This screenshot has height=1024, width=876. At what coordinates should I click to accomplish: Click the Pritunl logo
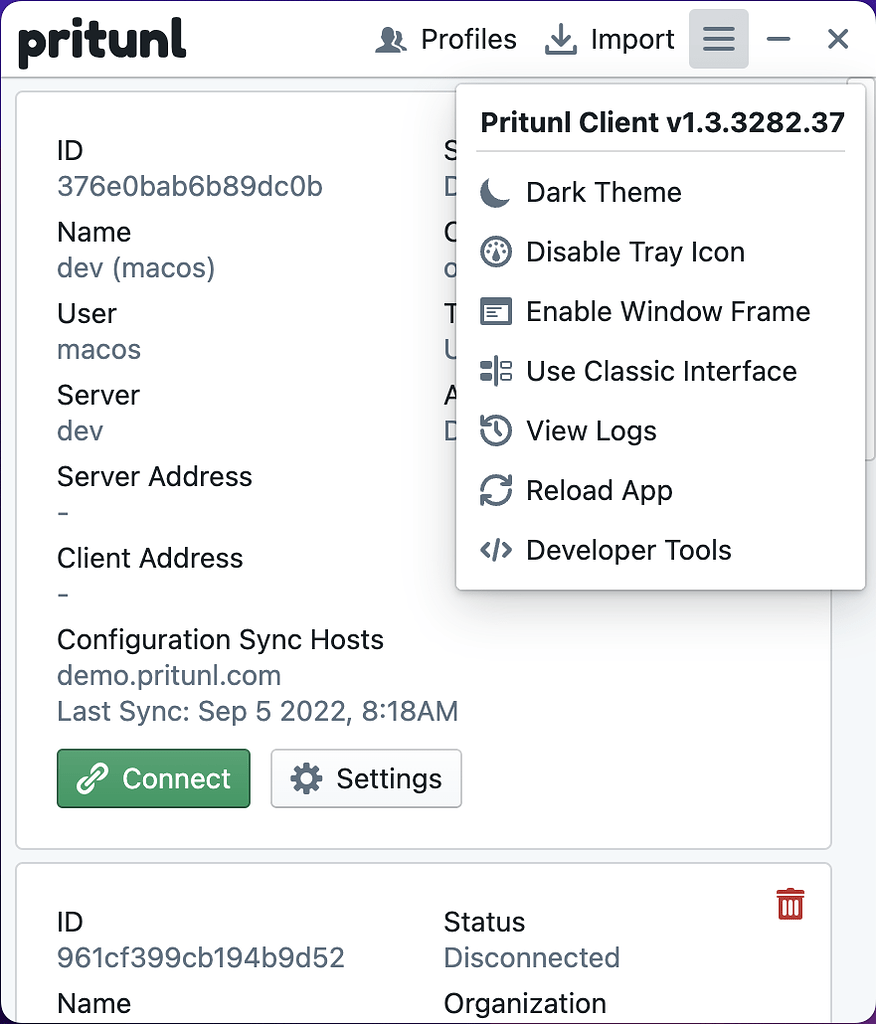click(101, 40)
